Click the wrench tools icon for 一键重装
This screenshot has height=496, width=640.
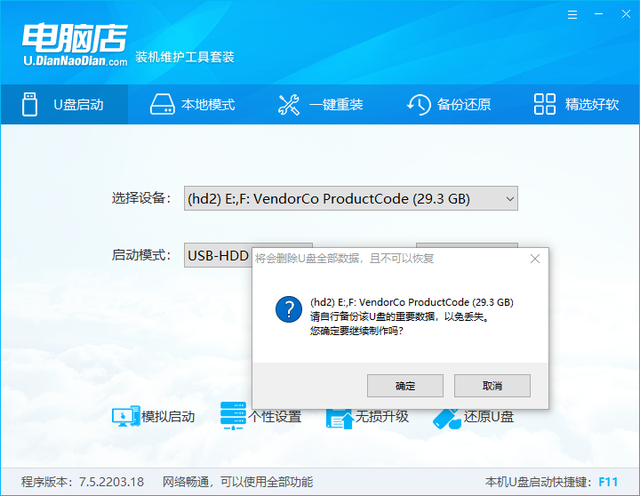[289, 105]
